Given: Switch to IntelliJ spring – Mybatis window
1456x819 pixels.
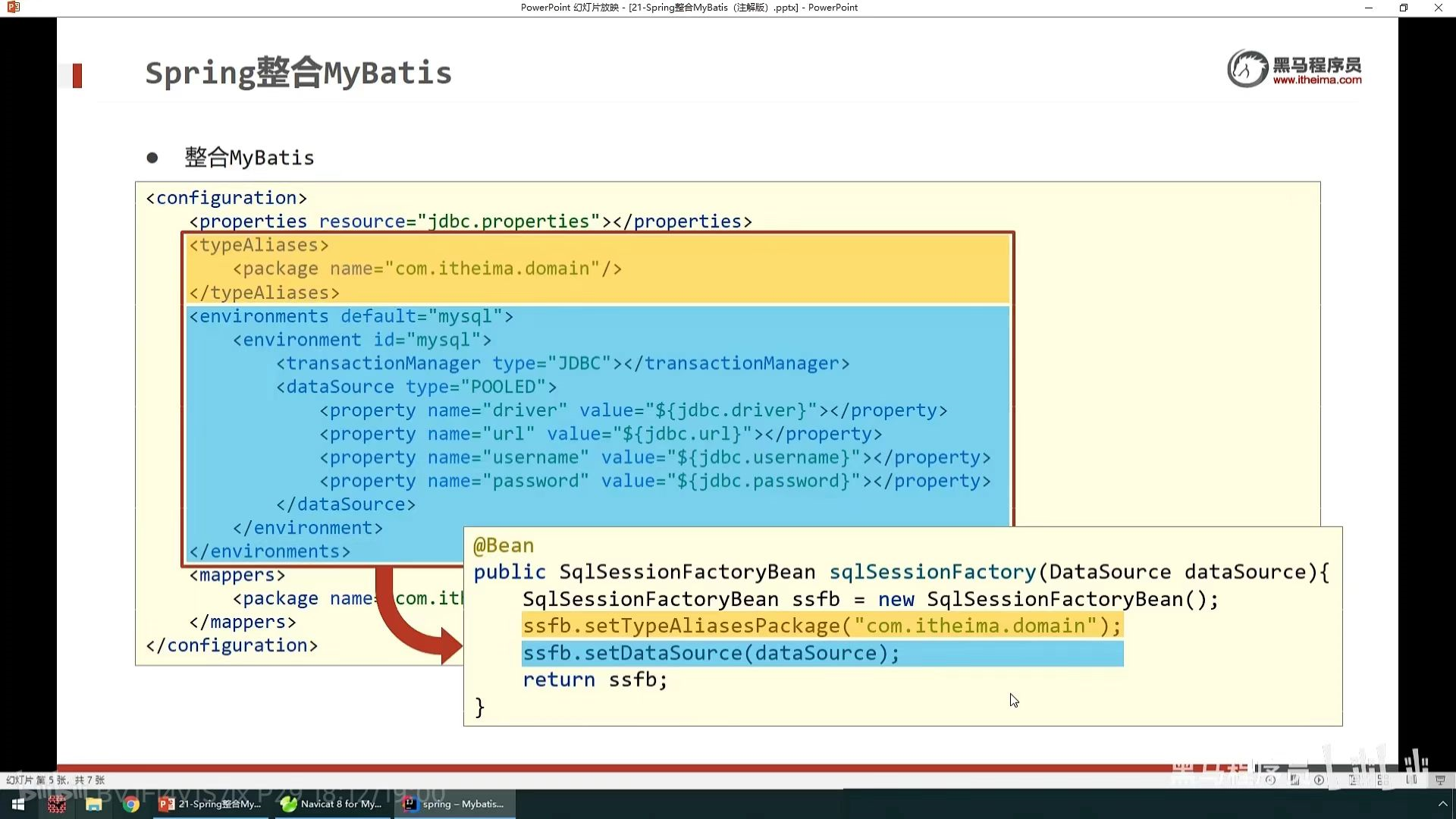Looking at the screenshot, I should pyautogui.click(x=454, y=804).
